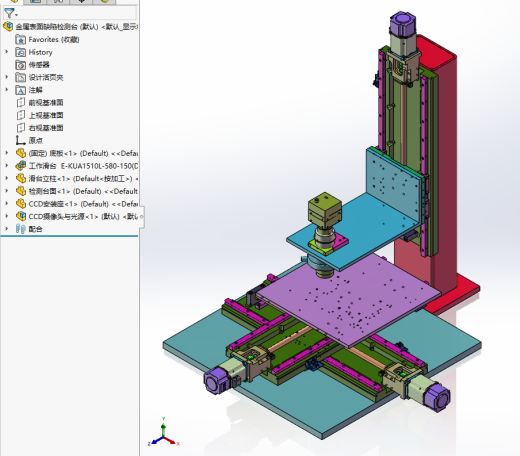
Task: Select the Favorites folder icon
Action: [21, 40]
